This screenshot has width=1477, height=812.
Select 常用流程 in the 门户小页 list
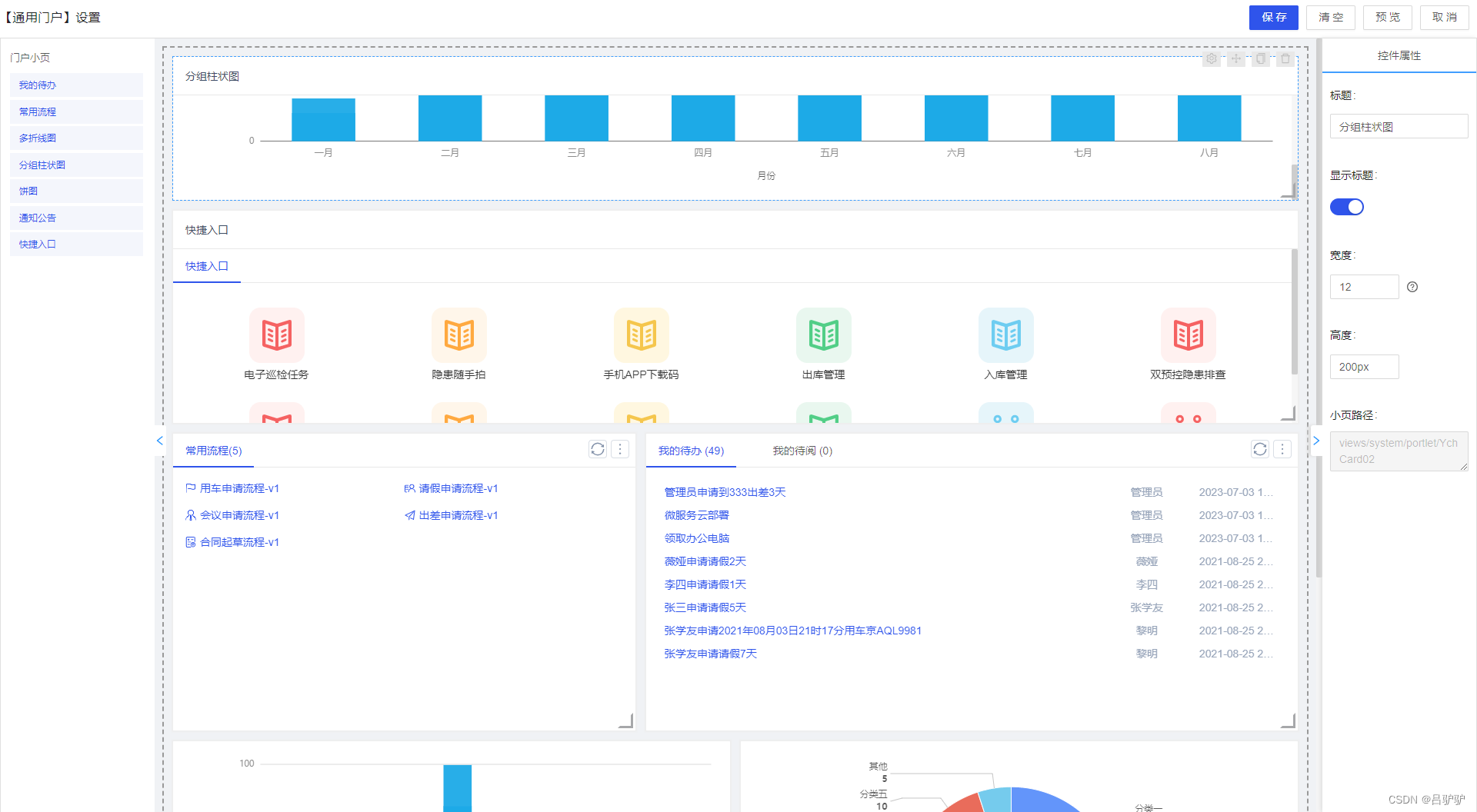click(x=76, y=111)
